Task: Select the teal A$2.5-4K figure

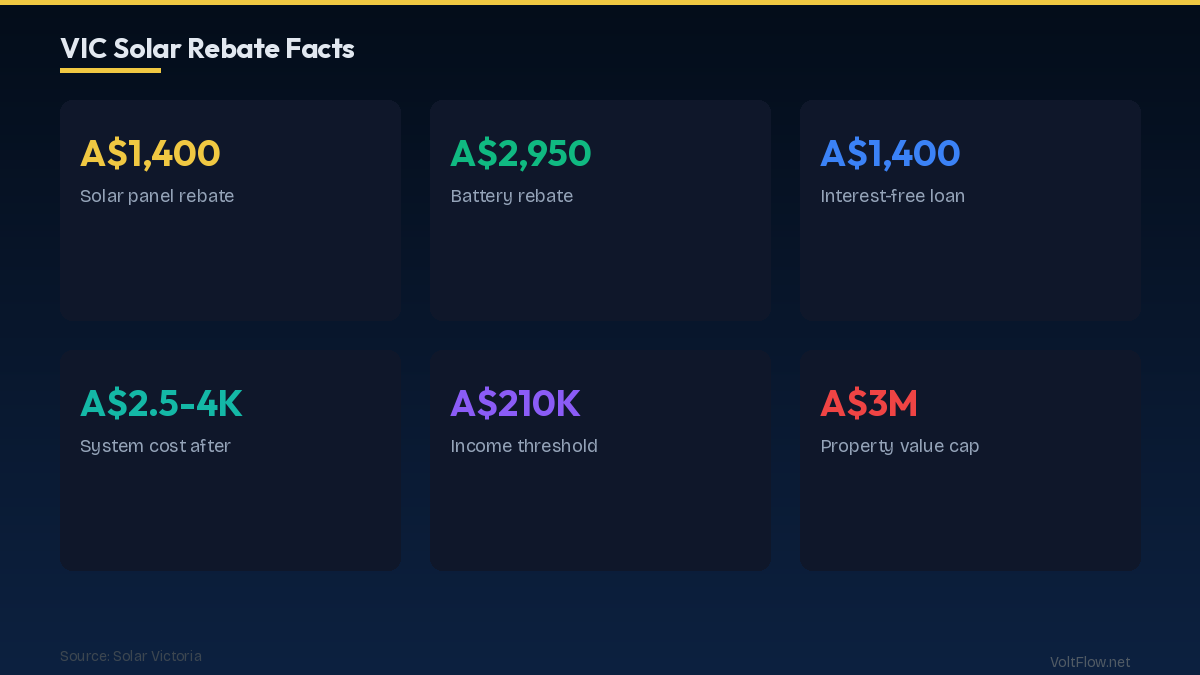Action: click(161, 403)
